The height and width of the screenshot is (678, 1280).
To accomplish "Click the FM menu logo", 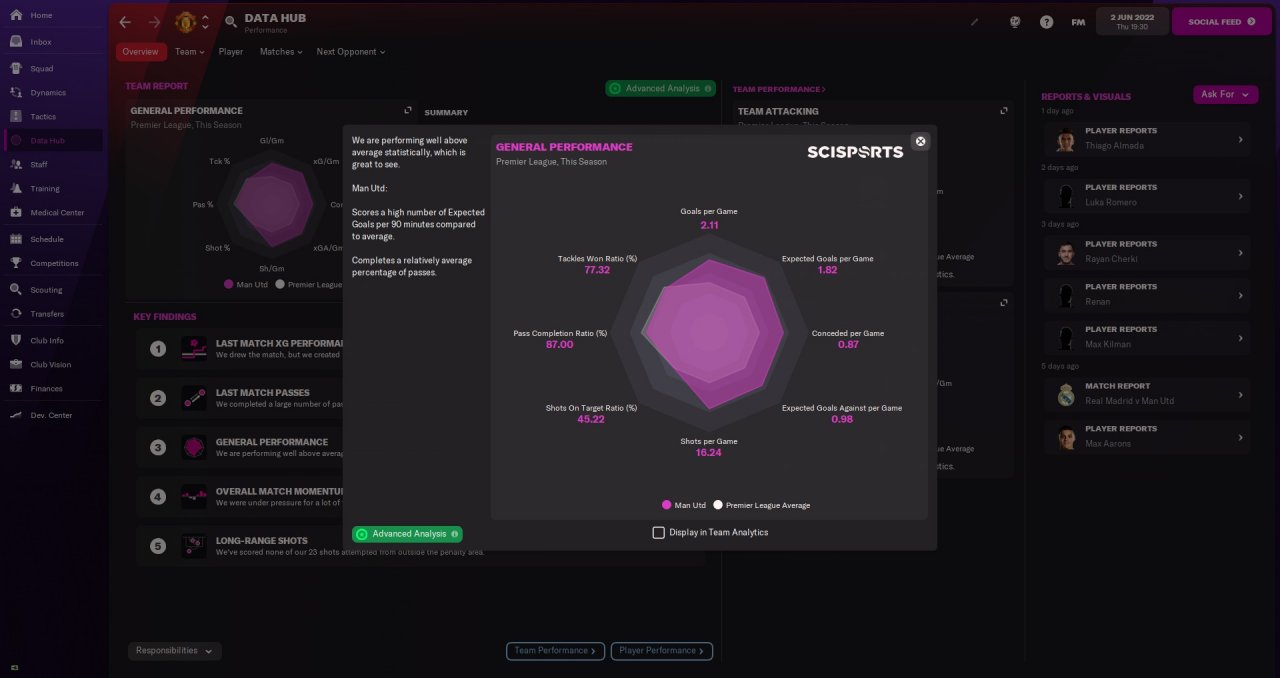I will click(1078, 22).
